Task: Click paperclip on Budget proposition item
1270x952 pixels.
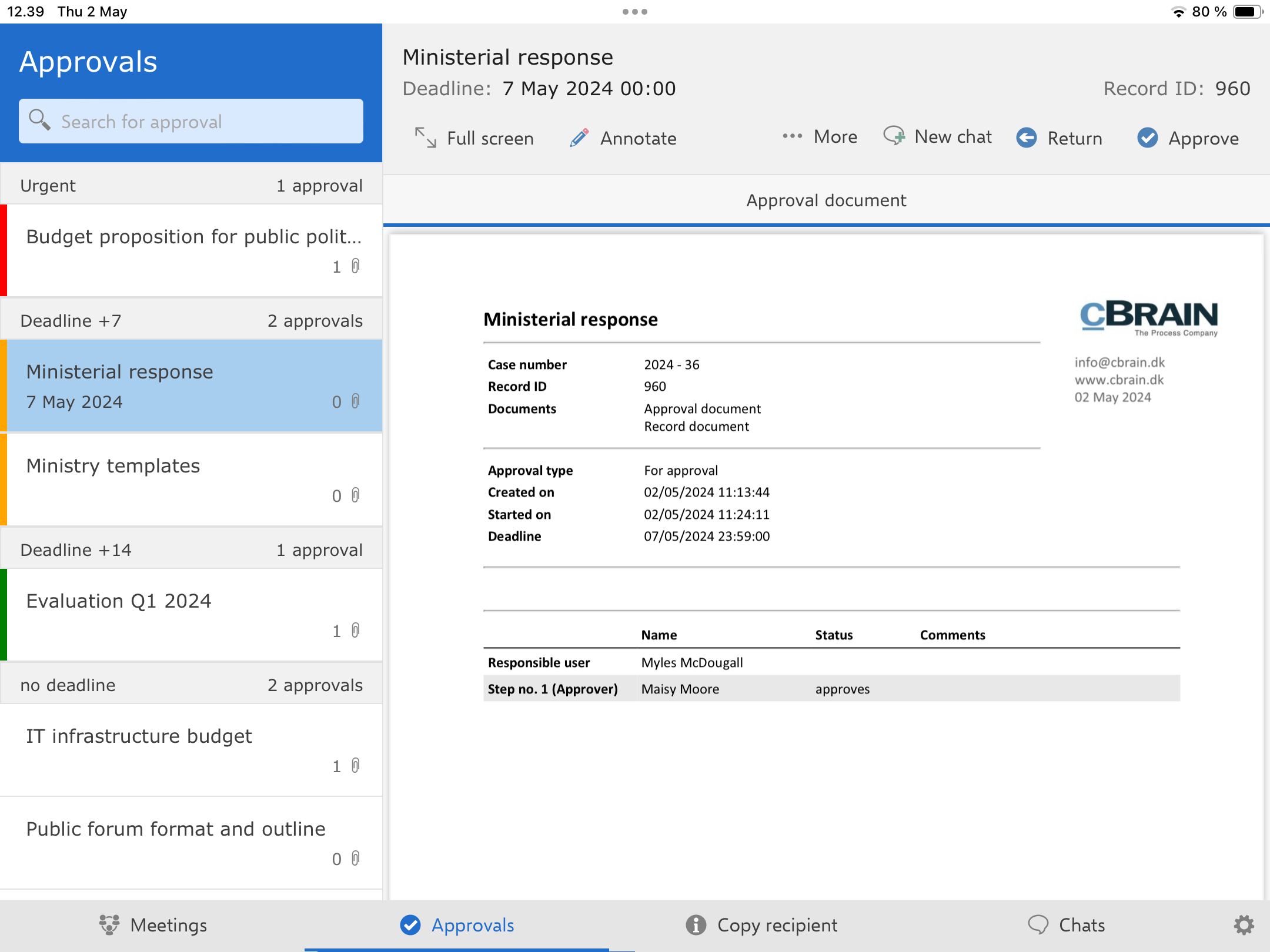Action: point(355,266)
